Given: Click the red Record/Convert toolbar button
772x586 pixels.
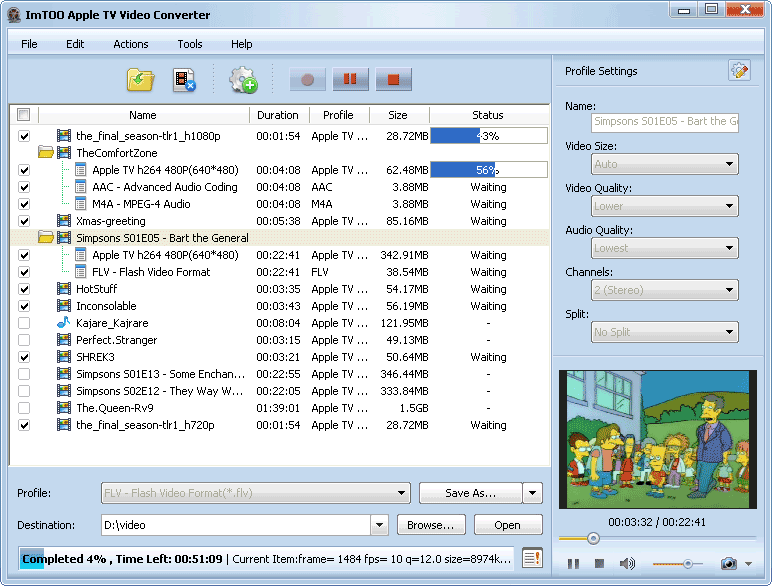Looking at the screenshot, I should tap(308, 80).
